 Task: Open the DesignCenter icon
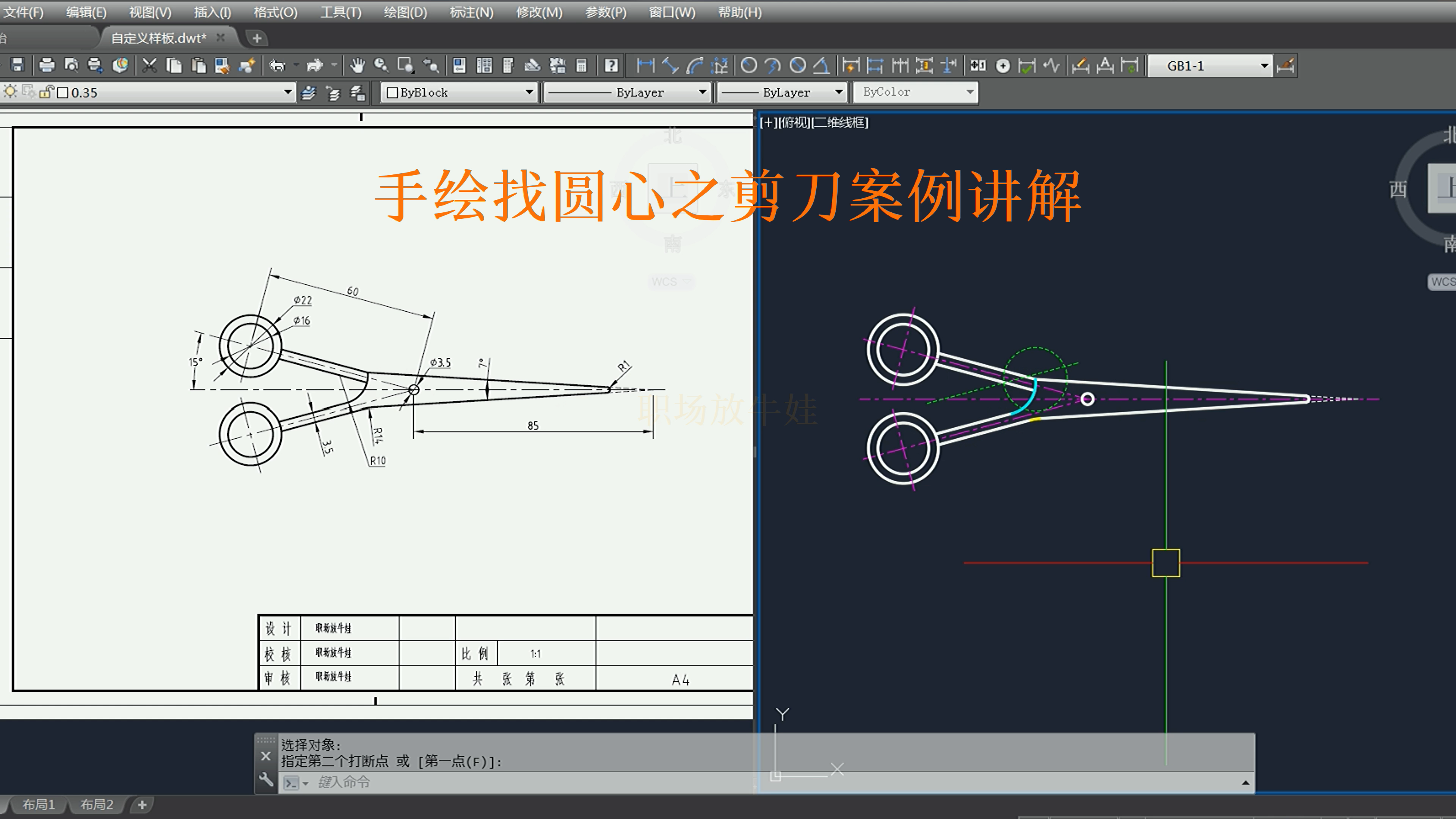click(484, 66)
